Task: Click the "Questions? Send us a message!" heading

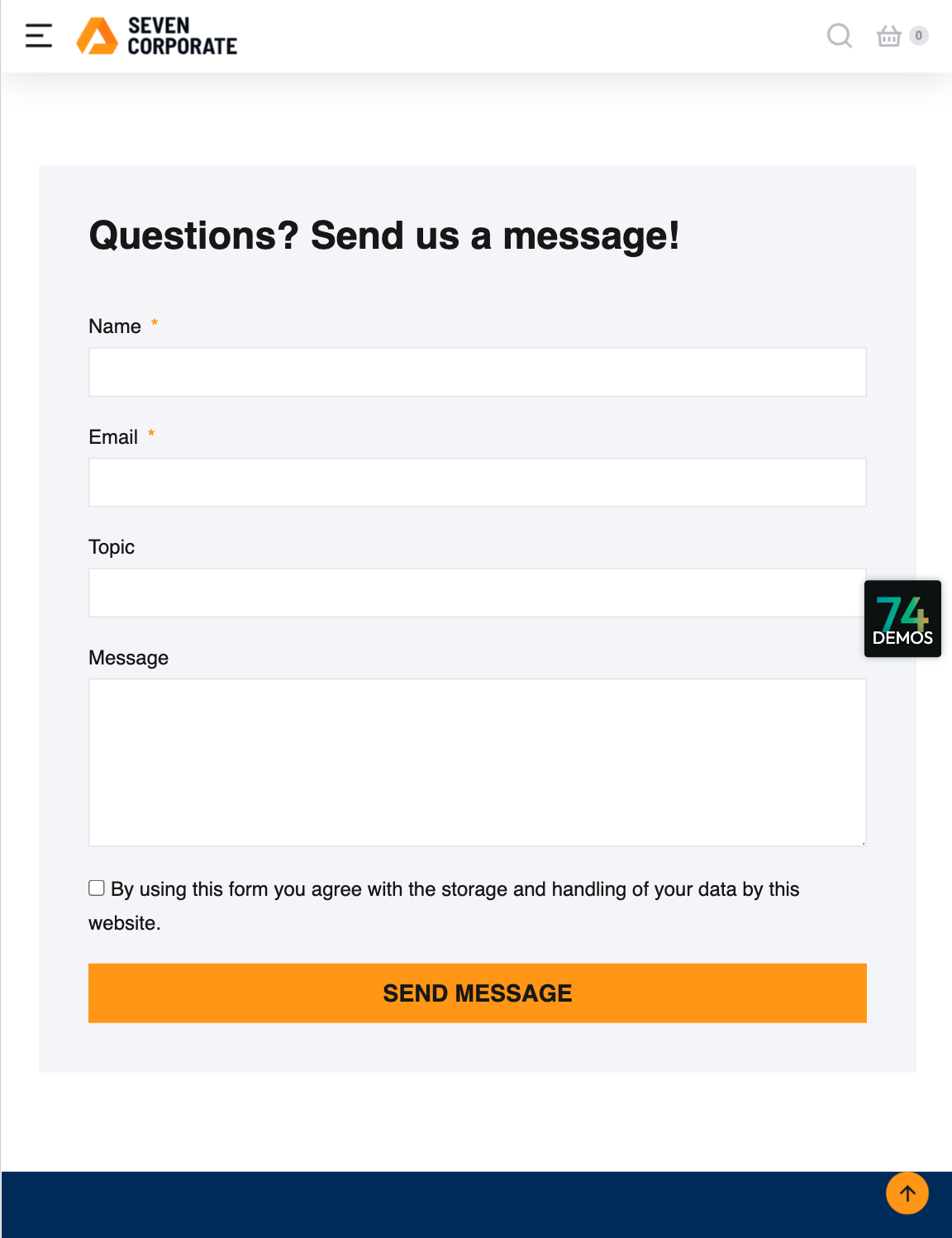Action: (x=384, y=236)
